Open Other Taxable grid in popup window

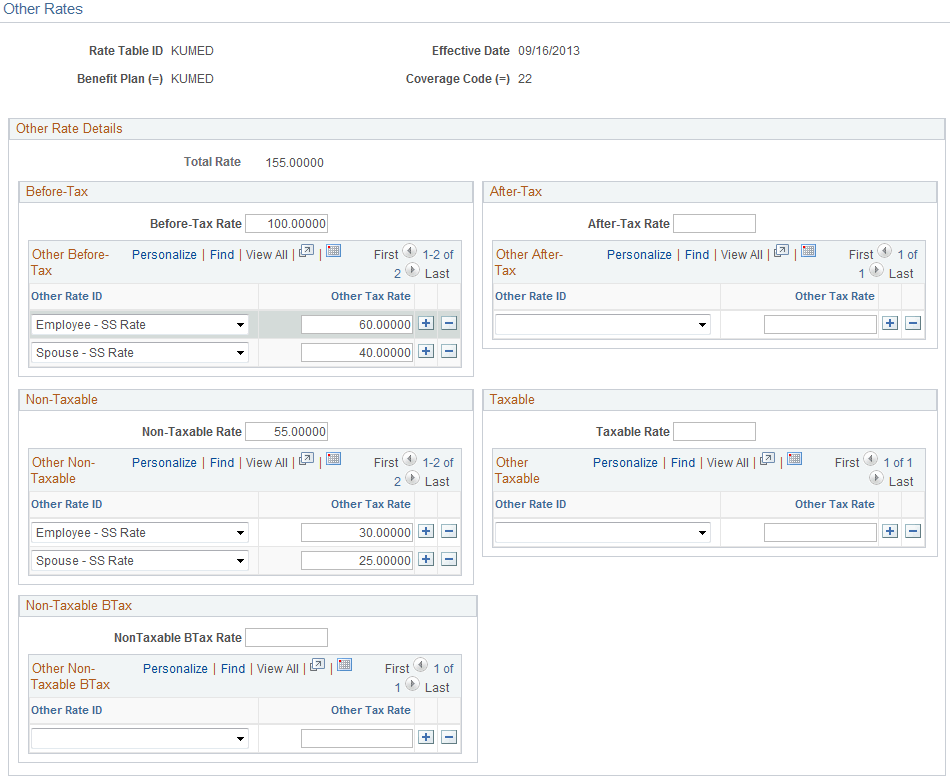click(x=767, y=459)
